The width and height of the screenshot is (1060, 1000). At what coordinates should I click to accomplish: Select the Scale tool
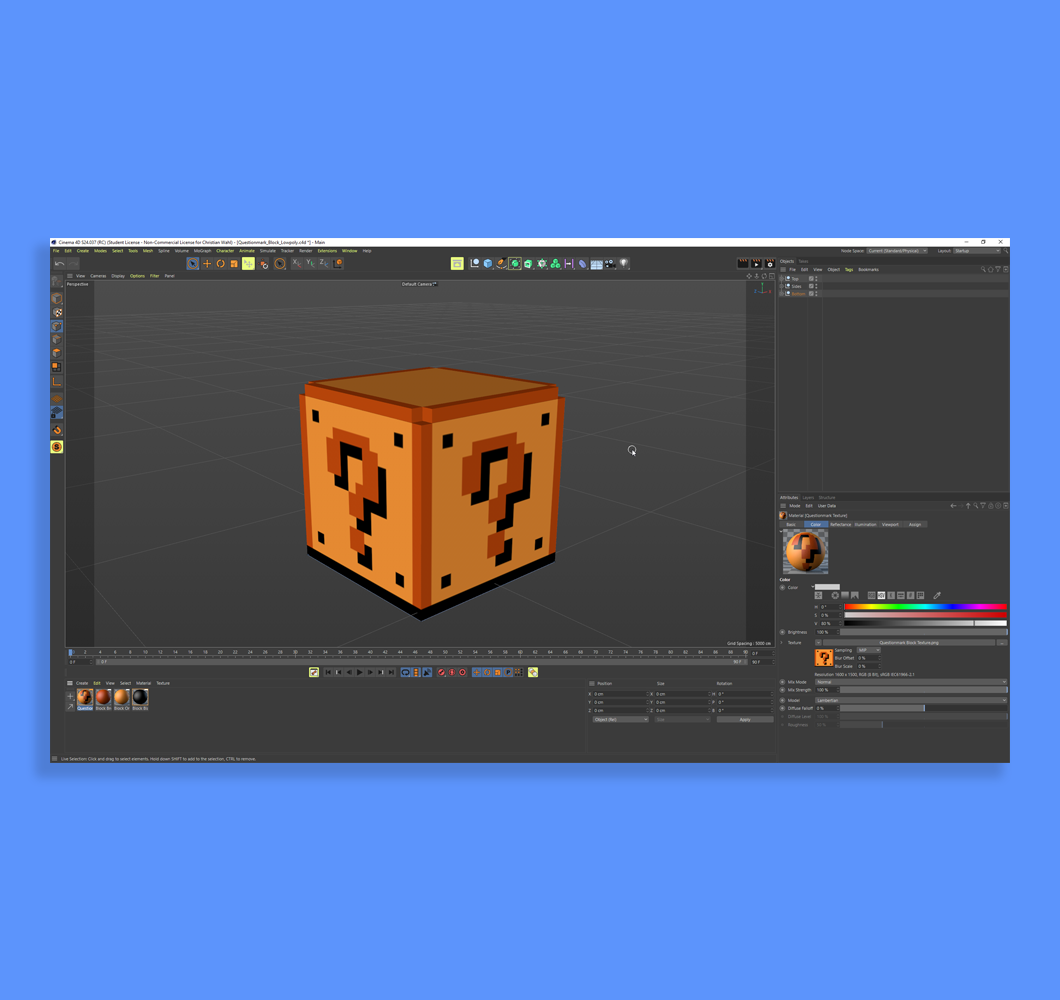pyautogui.click(x=234, y=264)
